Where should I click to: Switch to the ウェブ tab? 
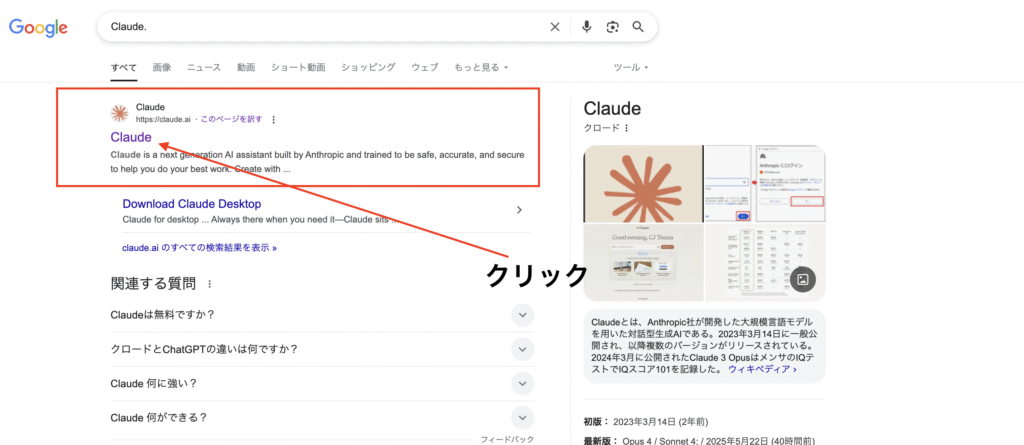click(424, 67)
